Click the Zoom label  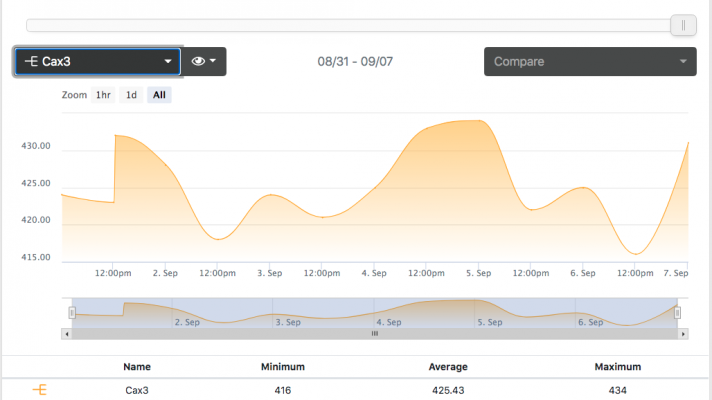pyautogui.click(x=74, y=95)
